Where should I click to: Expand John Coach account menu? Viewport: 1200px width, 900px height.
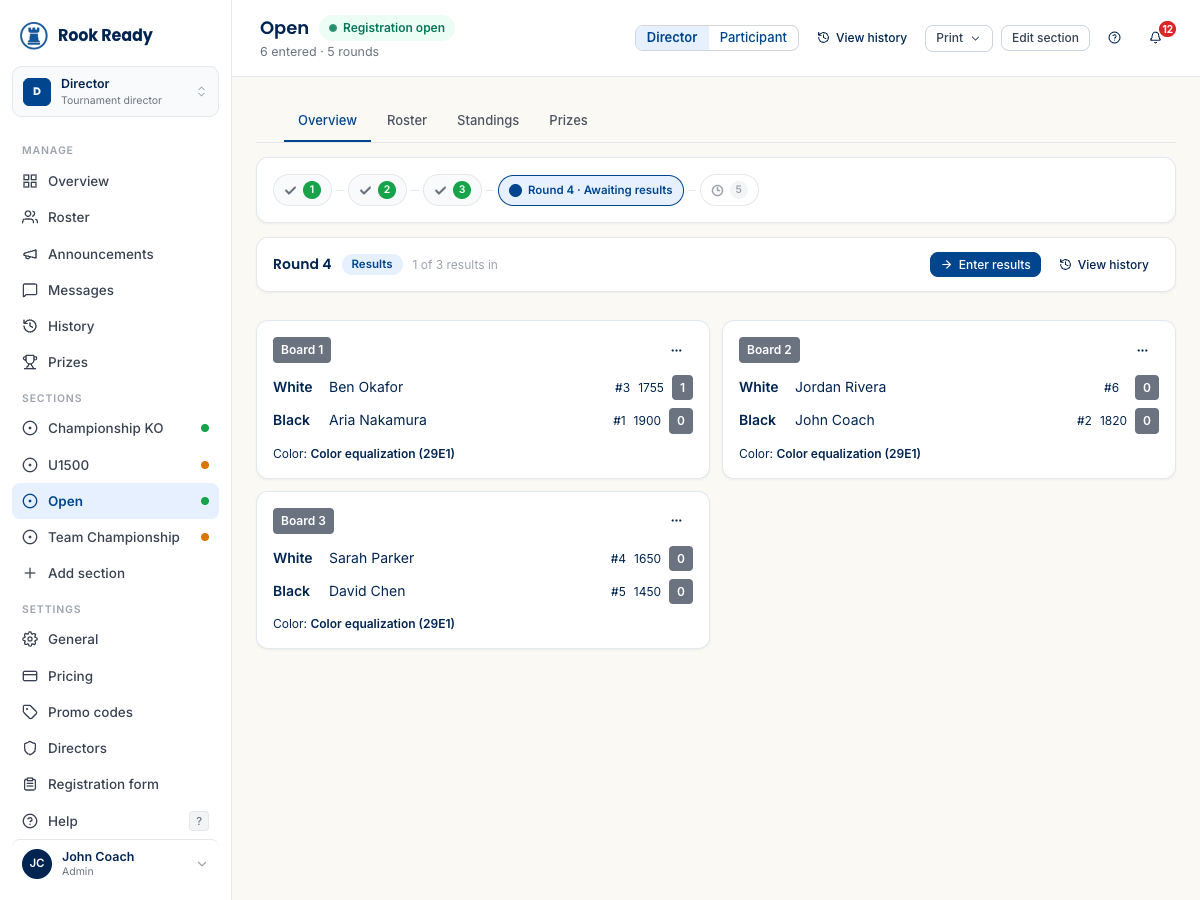point(115,864)
